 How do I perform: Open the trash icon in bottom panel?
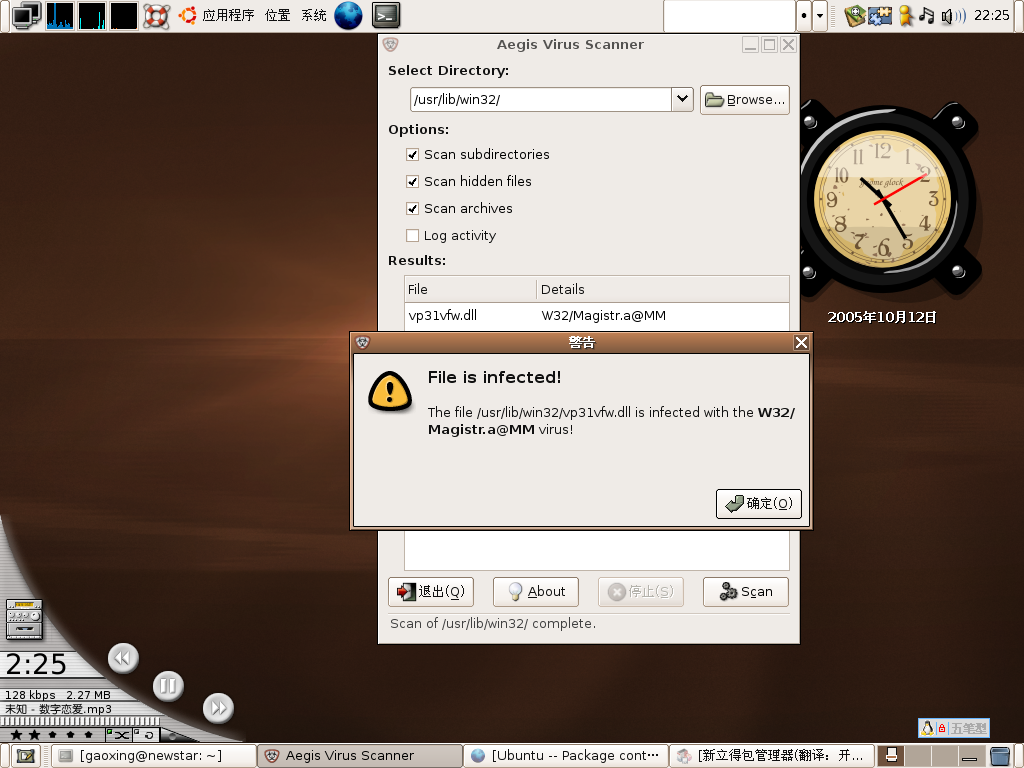point(1000,756)
